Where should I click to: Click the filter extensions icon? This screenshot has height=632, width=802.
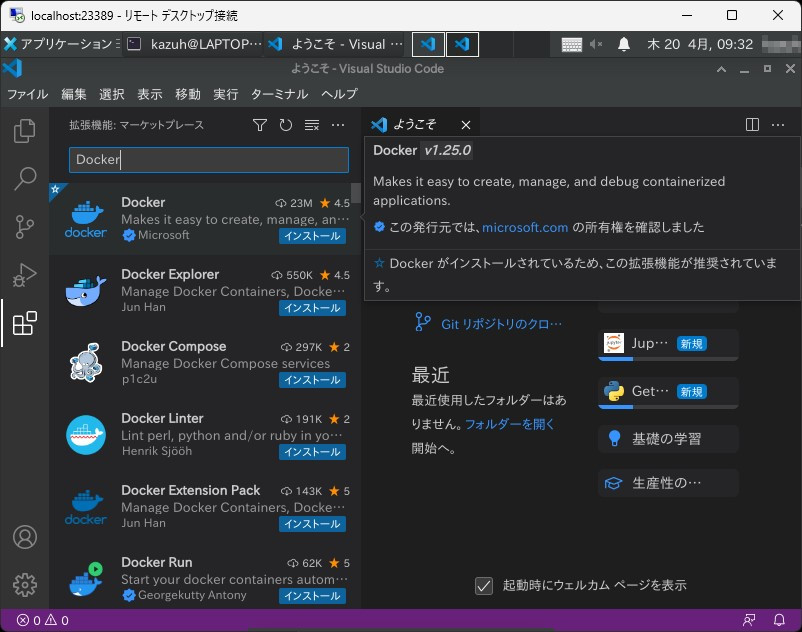pyautogui.click(x=259, y=125)
